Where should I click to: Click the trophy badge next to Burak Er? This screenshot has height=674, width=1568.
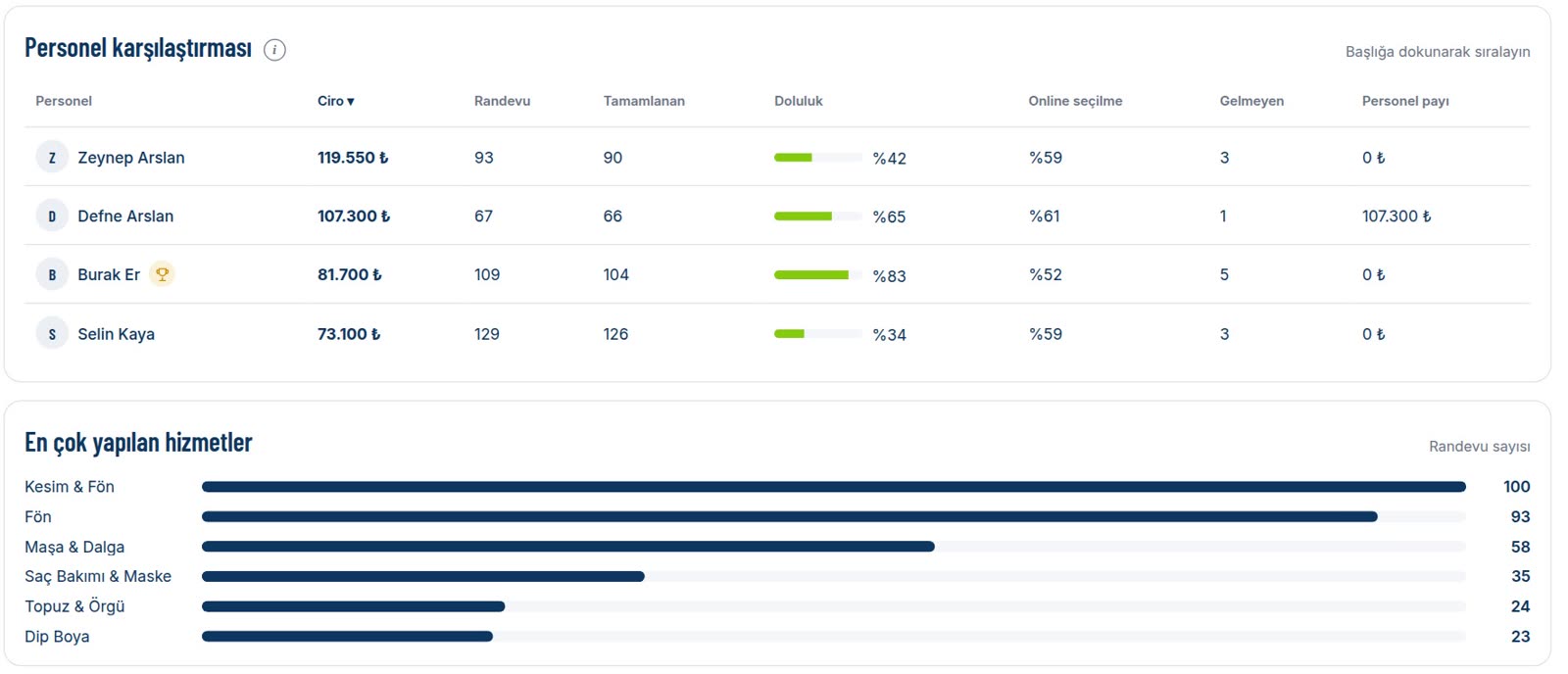[x=163, y=274]
